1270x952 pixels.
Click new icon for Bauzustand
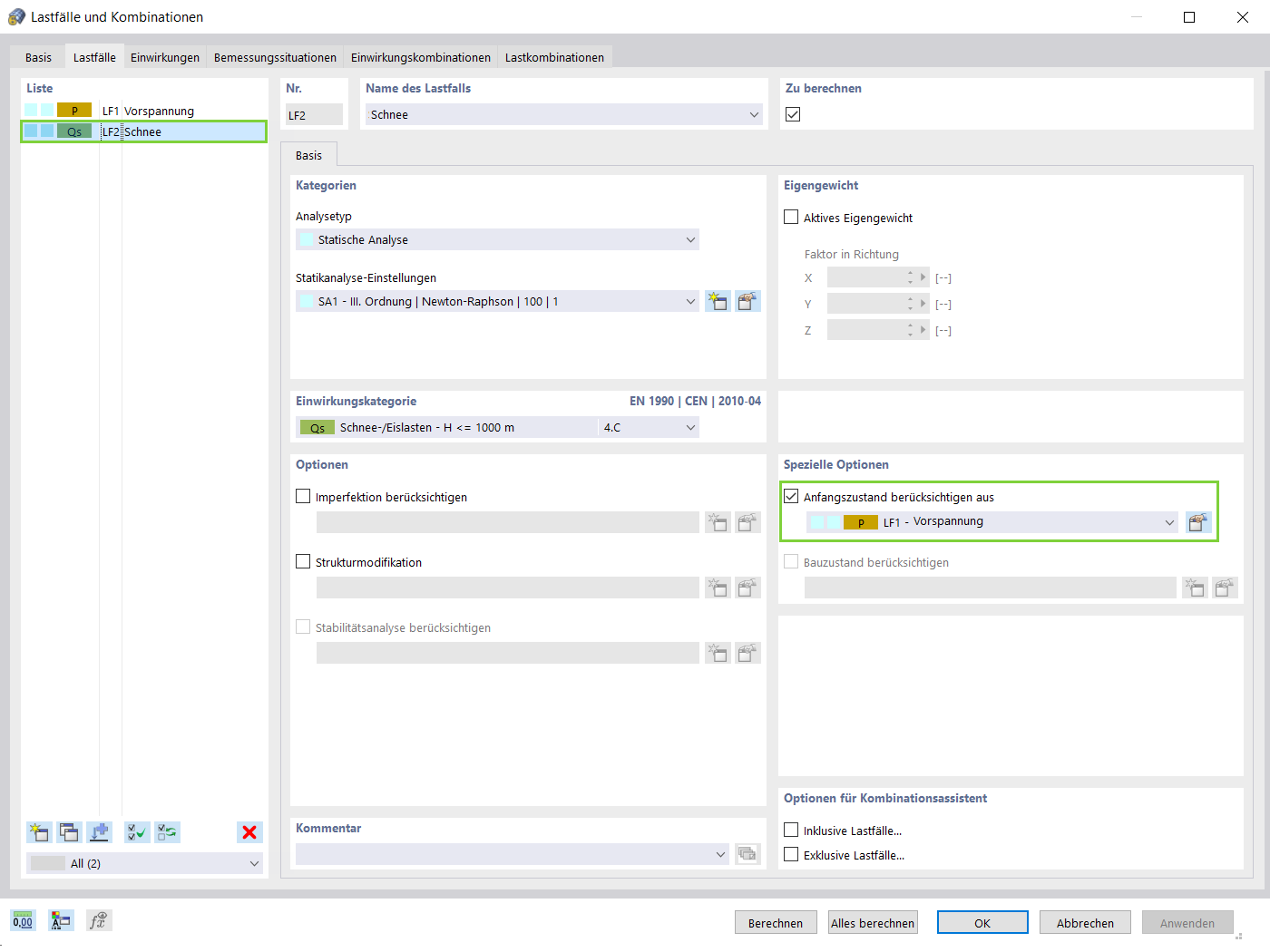click(x=1195, y=588)
